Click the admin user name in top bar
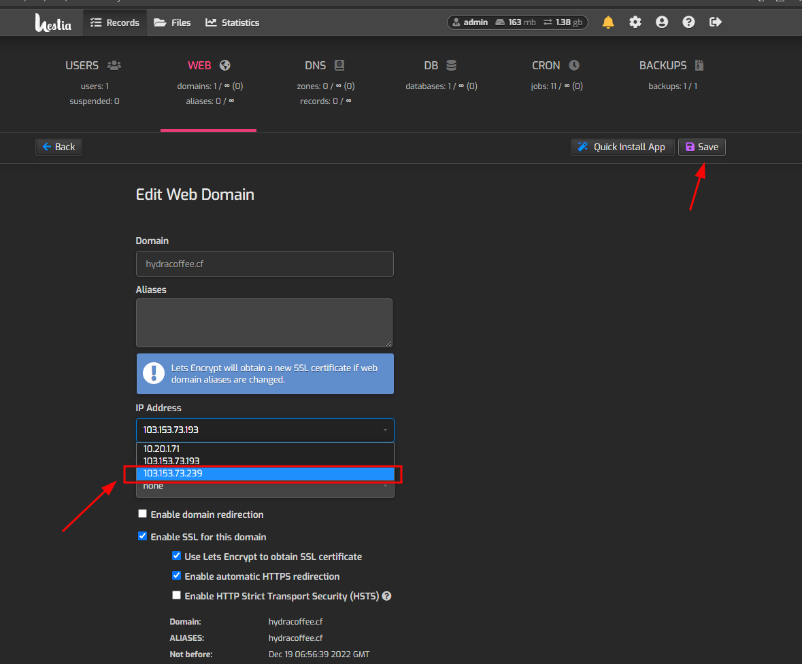 (475, 22)
